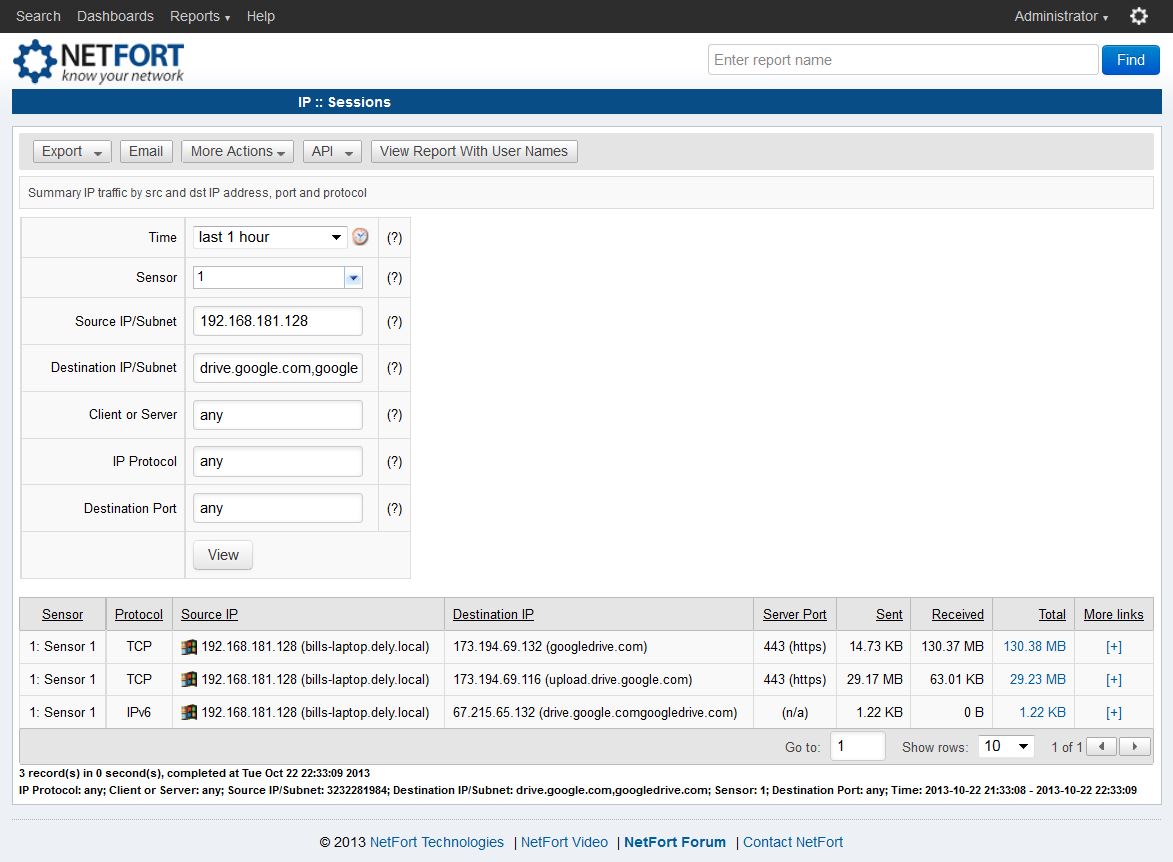Expand the Time 'last 1 hour' dropdown

tap(270, 237)
